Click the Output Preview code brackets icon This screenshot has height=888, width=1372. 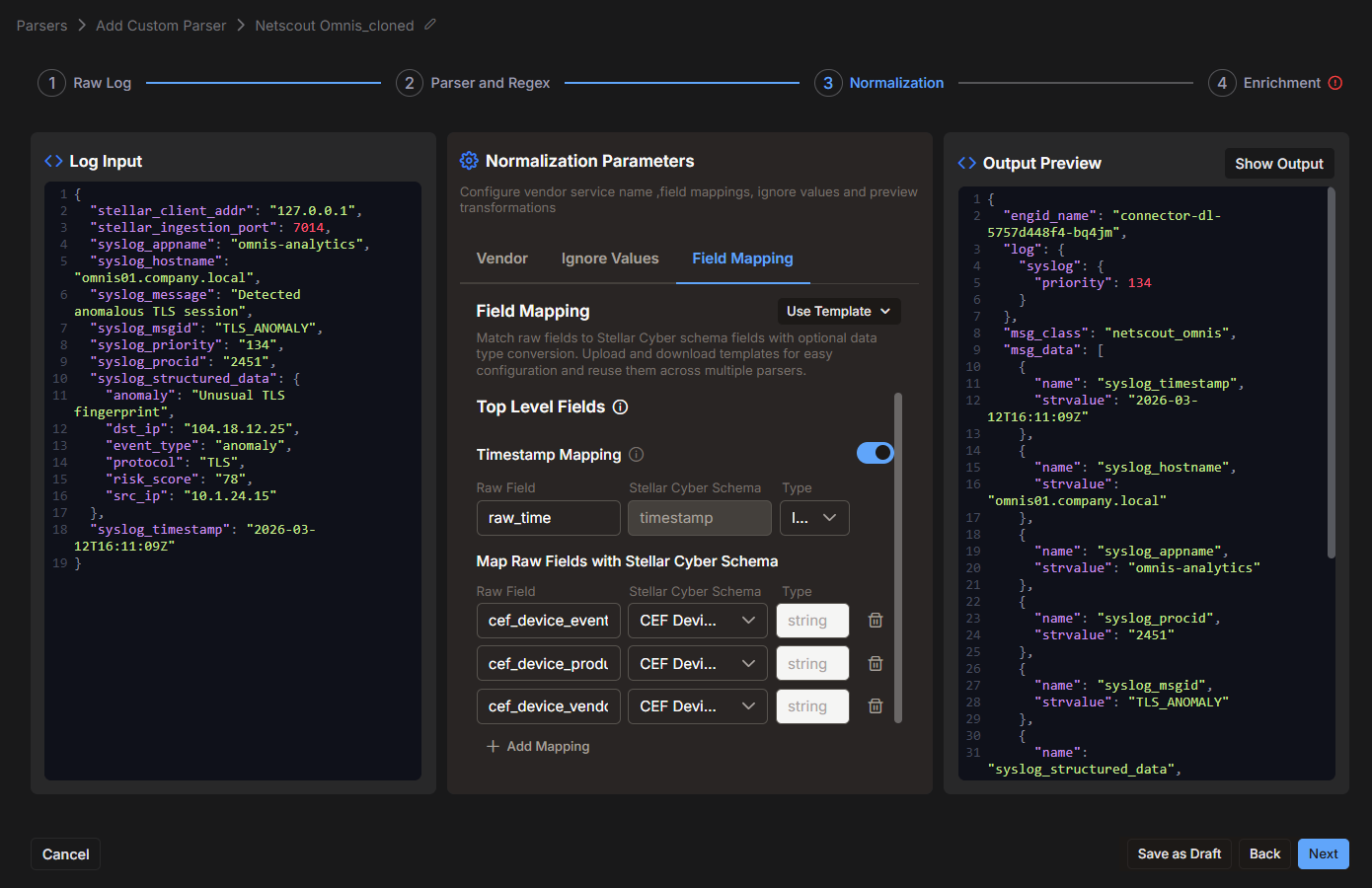967,163
